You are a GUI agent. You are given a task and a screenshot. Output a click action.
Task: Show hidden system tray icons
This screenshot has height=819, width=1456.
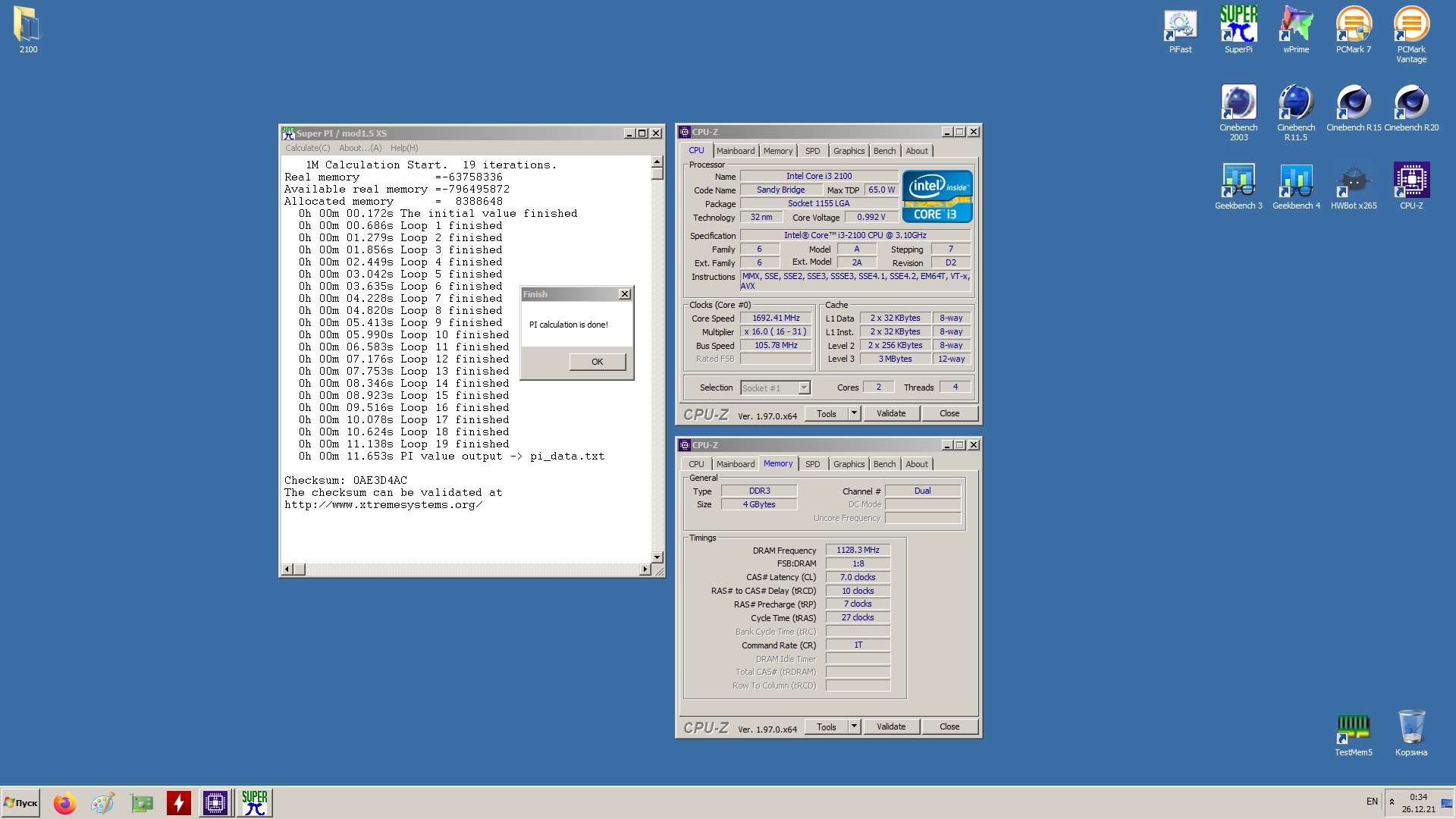1392,802
